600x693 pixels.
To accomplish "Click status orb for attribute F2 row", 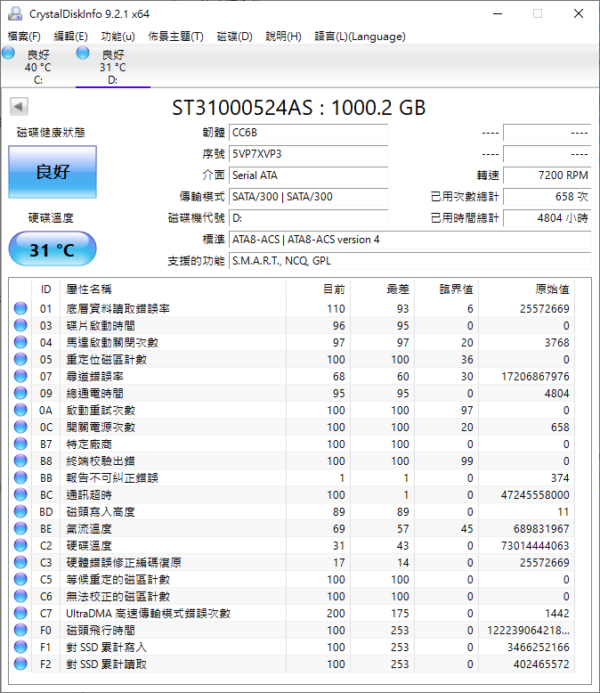I will (20, 664).
